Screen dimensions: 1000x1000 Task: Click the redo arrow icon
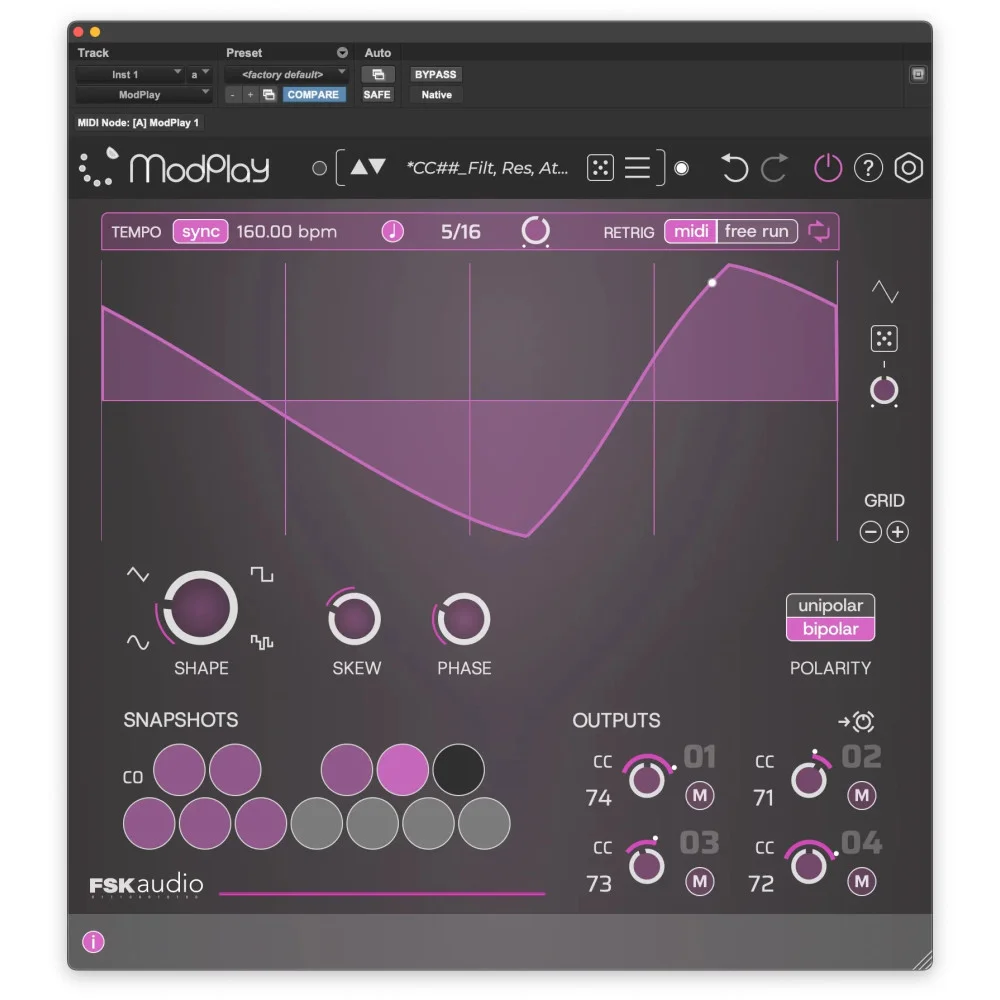[x=775, y=168]
